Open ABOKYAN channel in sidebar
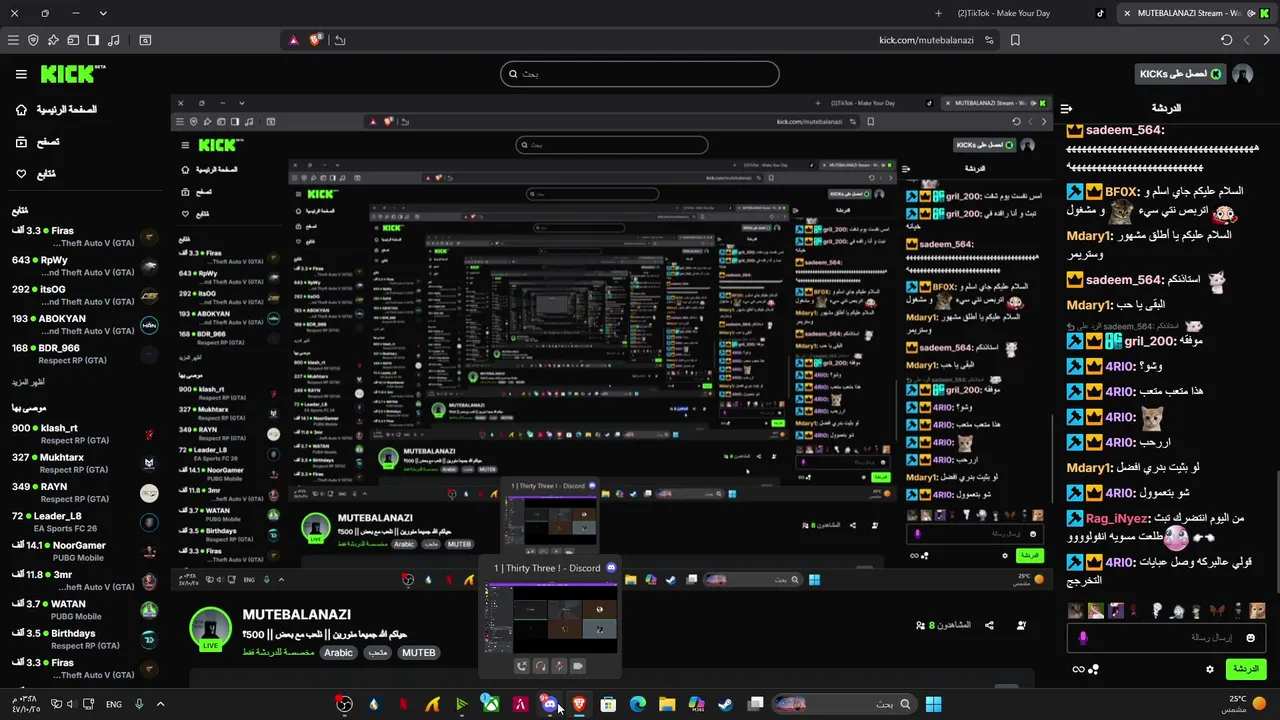Viewport: 1280px width, 720px height. point(85,324)
